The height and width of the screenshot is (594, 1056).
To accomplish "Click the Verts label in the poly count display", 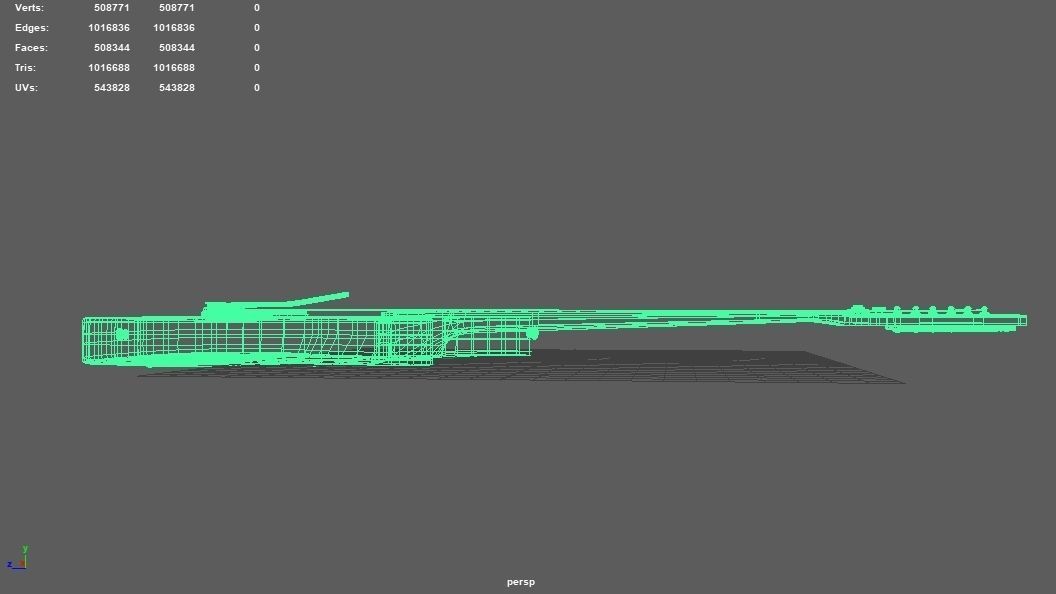I will tap(29, 8).
